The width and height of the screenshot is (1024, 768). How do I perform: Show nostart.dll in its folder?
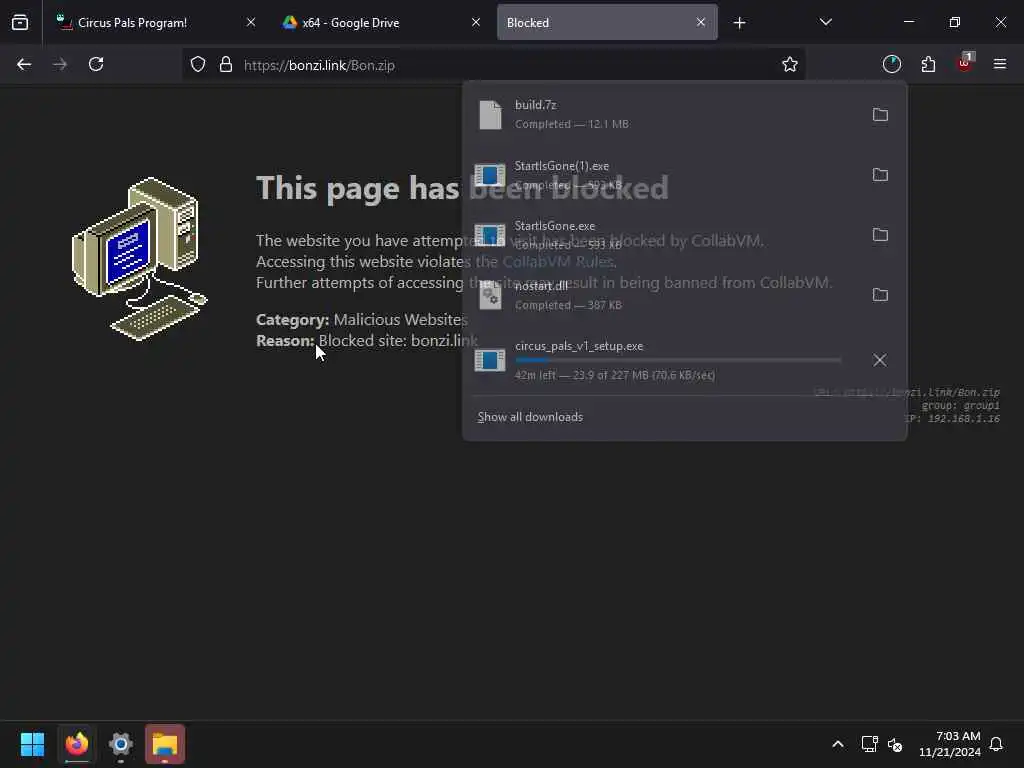[x=880, y=295]
